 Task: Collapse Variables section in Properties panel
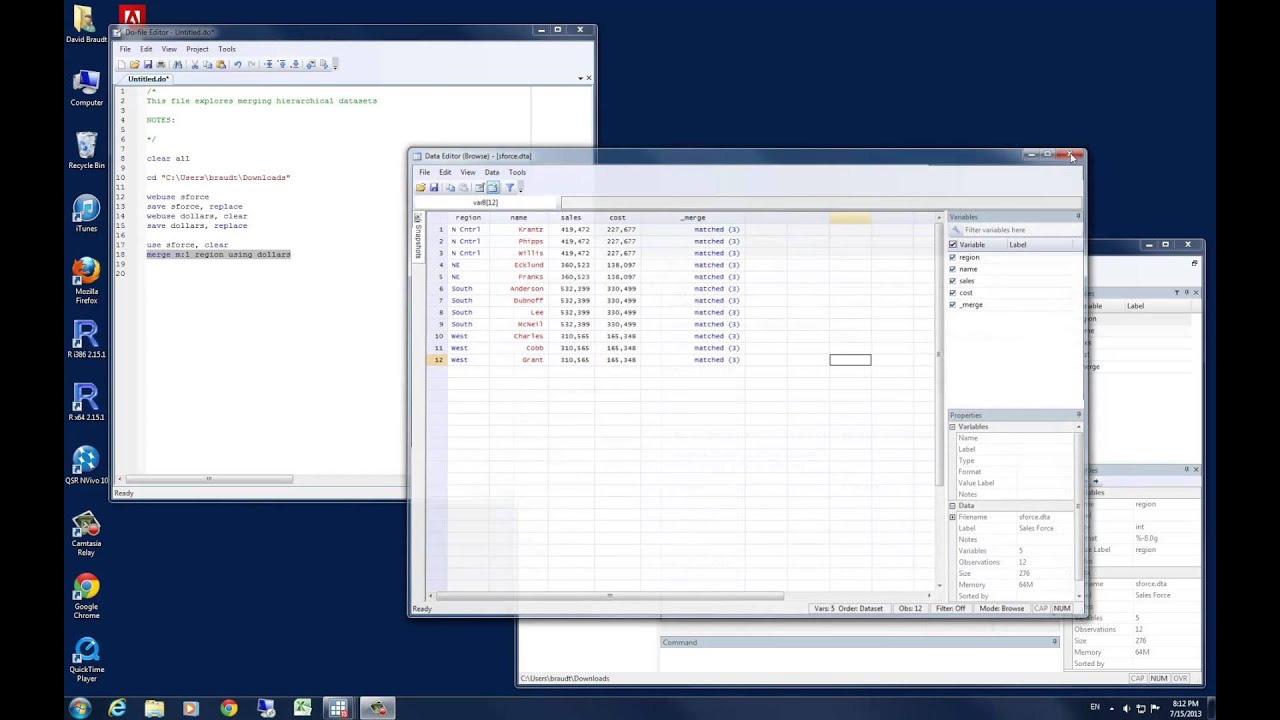pos(952,427)
